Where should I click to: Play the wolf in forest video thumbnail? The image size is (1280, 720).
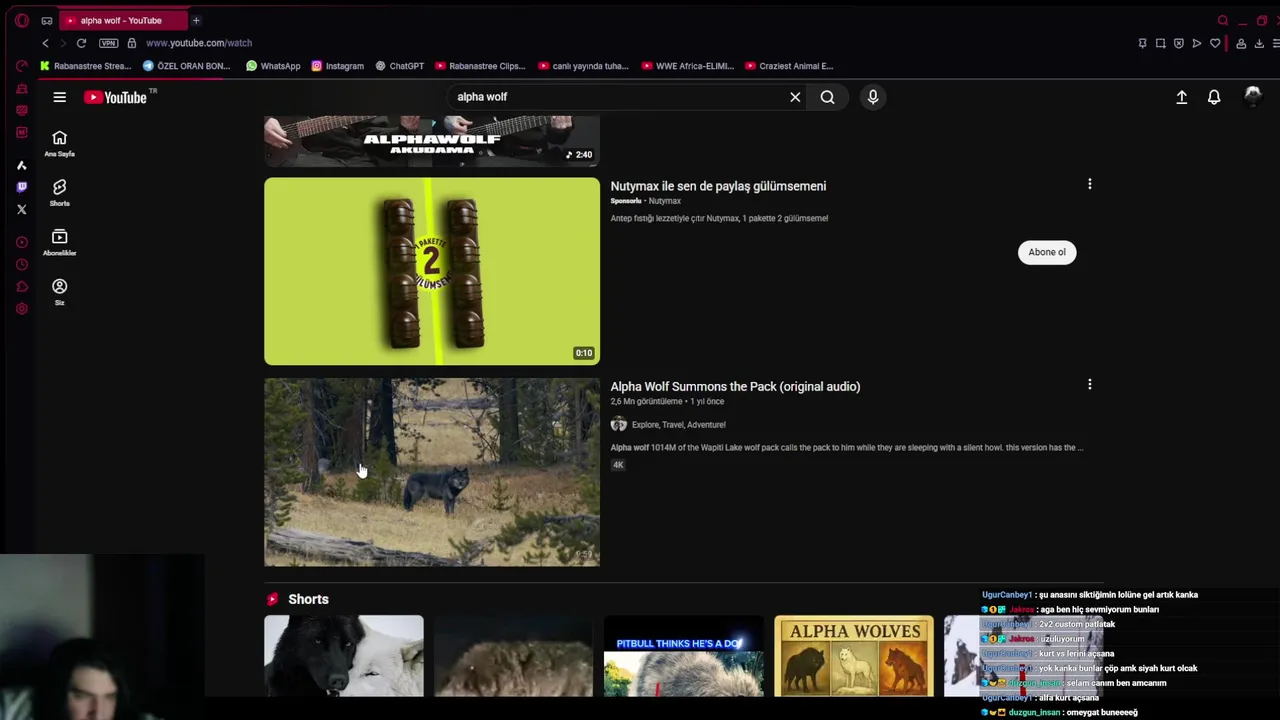coord(432,472)
